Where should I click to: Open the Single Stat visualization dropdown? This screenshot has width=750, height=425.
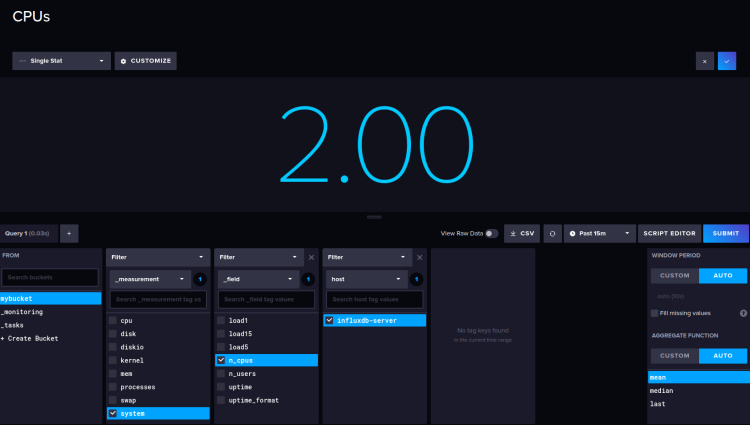tap(61, 61)
